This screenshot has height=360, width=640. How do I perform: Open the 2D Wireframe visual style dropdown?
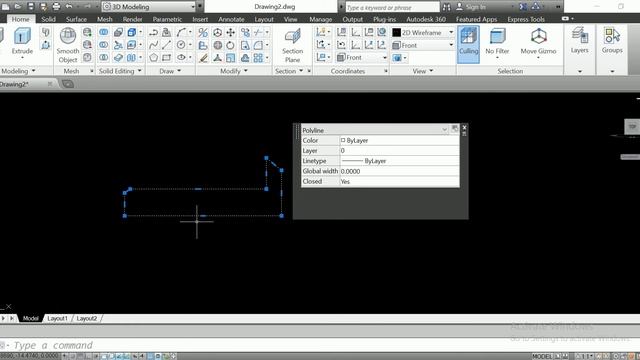(423, 32)
